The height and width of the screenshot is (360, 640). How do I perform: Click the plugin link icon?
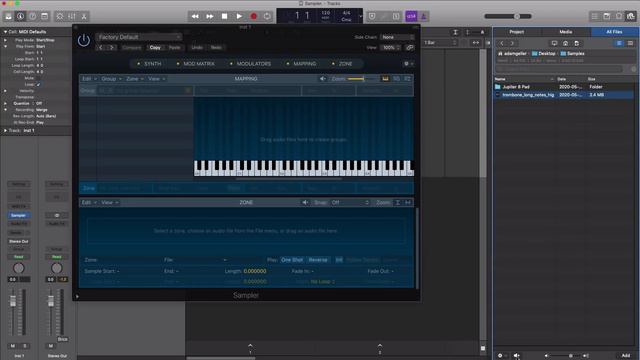409,48
